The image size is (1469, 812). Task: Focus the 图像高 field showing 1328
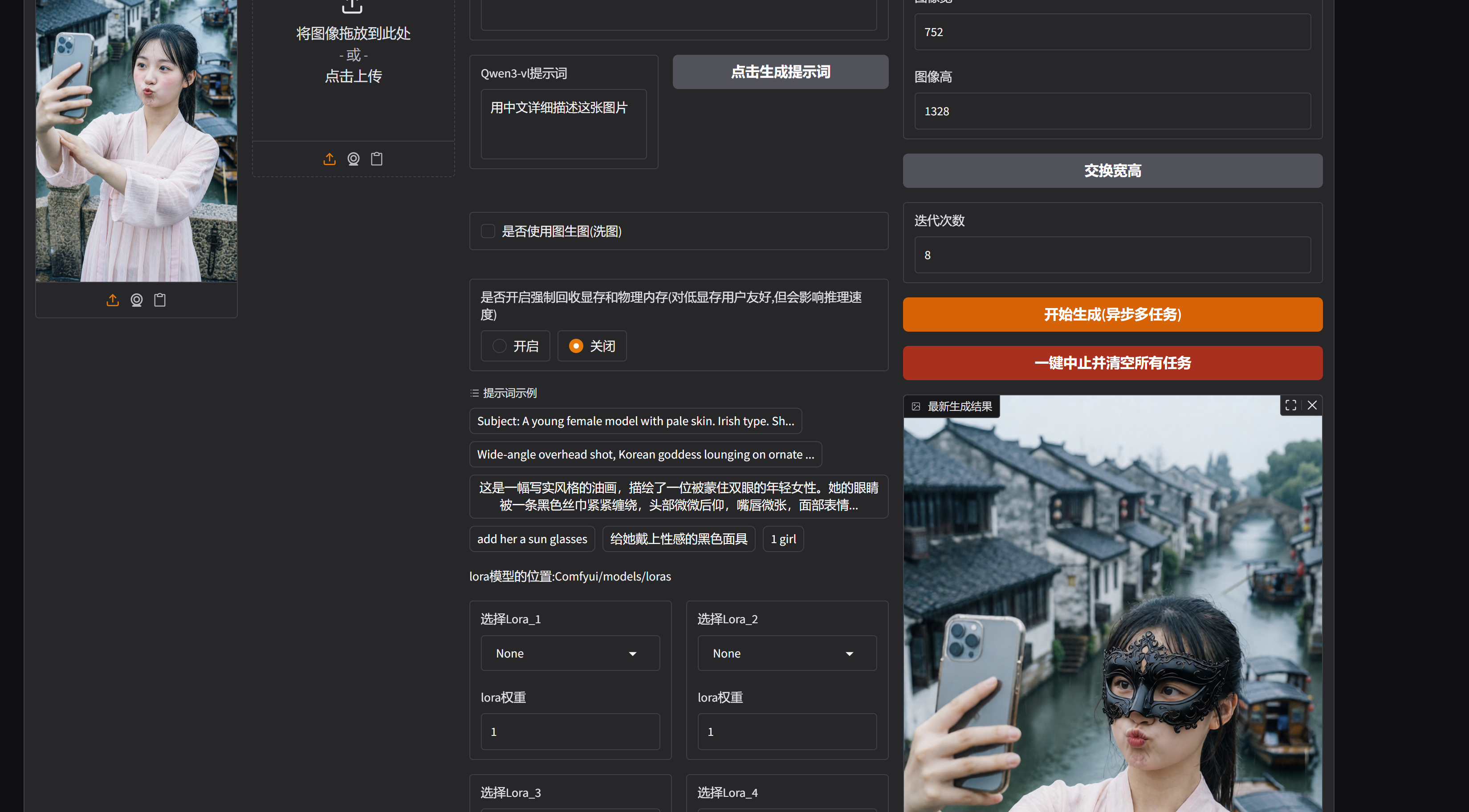point(1113,111)
